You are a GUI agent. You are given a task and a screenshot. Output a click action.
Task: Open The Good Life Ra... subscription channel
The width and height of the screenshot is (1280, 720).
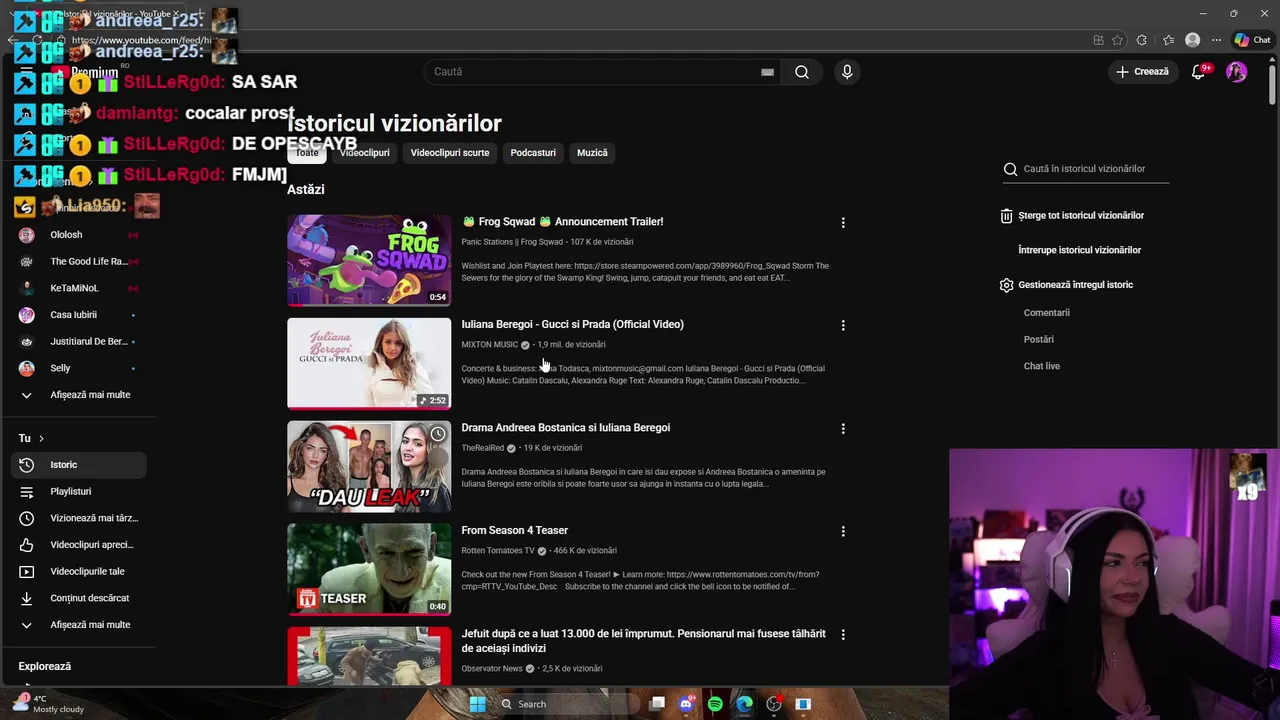[79, 262]
